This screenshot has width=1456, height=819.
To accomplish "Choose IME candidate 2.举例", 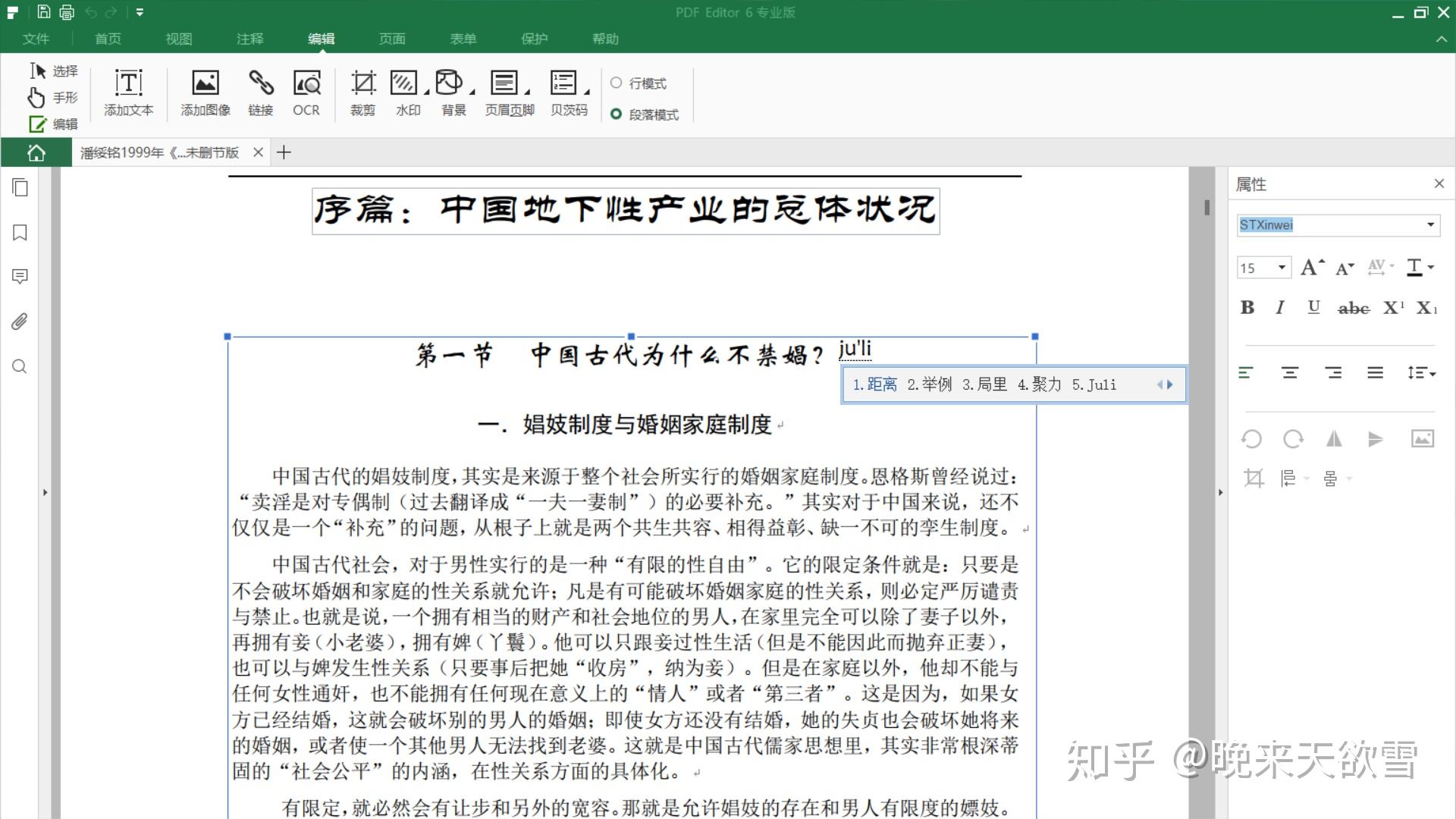I will [930, 384].
